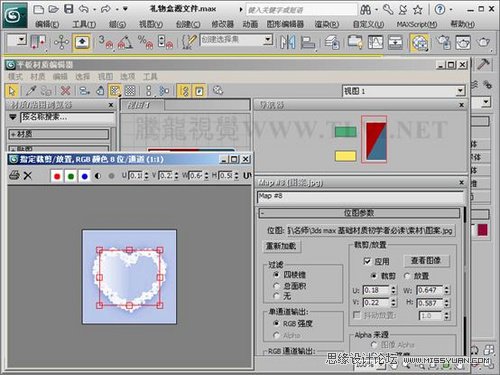Click the red X Delete Selected icon
This screenshot has width=500, height=375.
tap(65, 91)
